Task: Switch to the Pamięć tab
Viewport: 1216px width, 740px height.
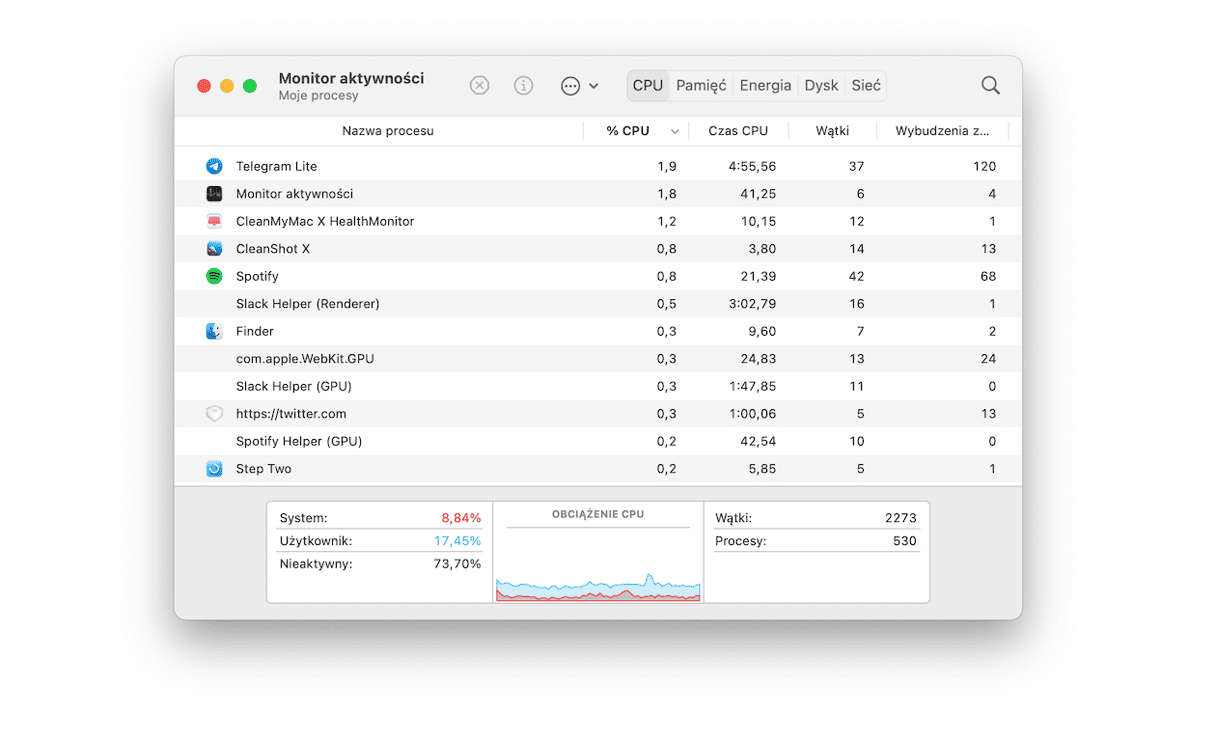Action: pos(701,86)
